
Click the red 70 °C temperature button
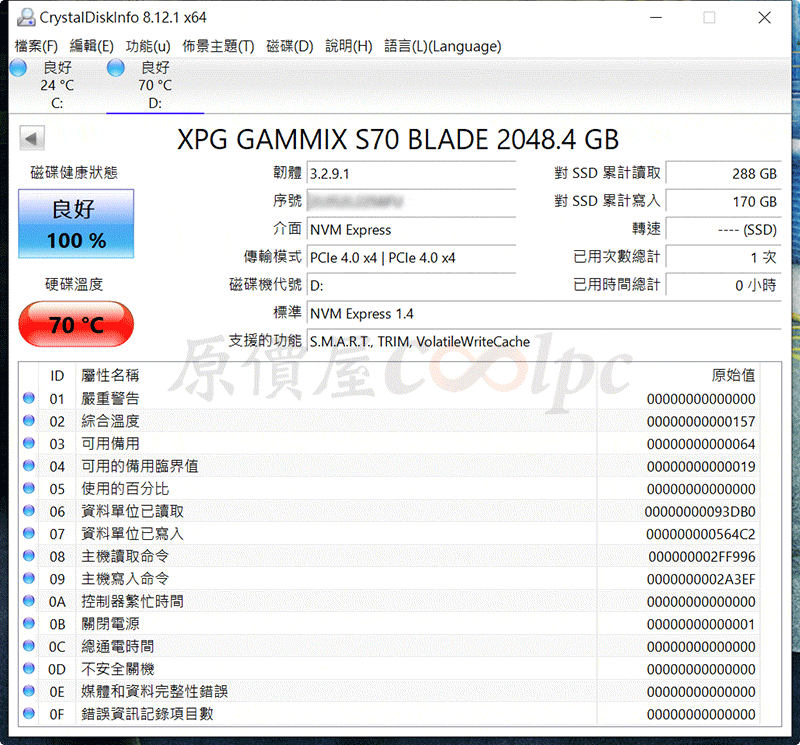click(x=76, y=325)
